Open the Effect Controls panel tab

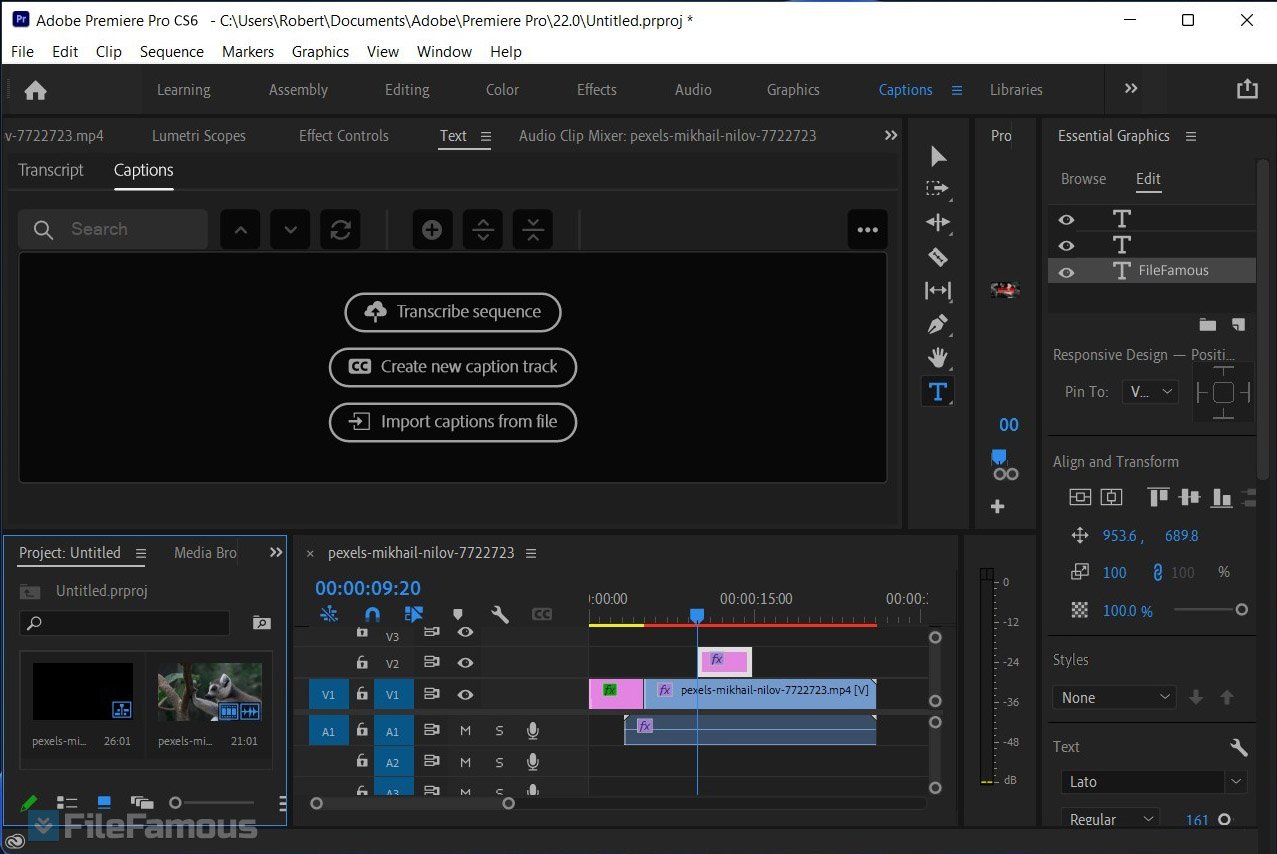[x=344, y=136]
